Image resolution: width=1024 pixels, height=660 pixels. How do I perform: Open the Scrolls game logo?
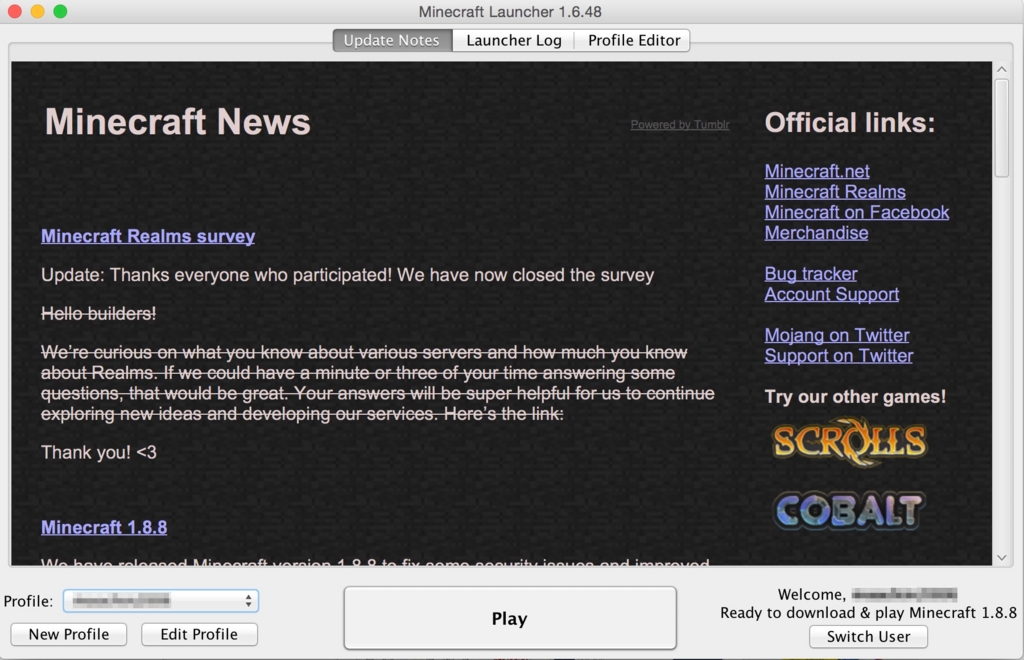(x=849, y=442)
